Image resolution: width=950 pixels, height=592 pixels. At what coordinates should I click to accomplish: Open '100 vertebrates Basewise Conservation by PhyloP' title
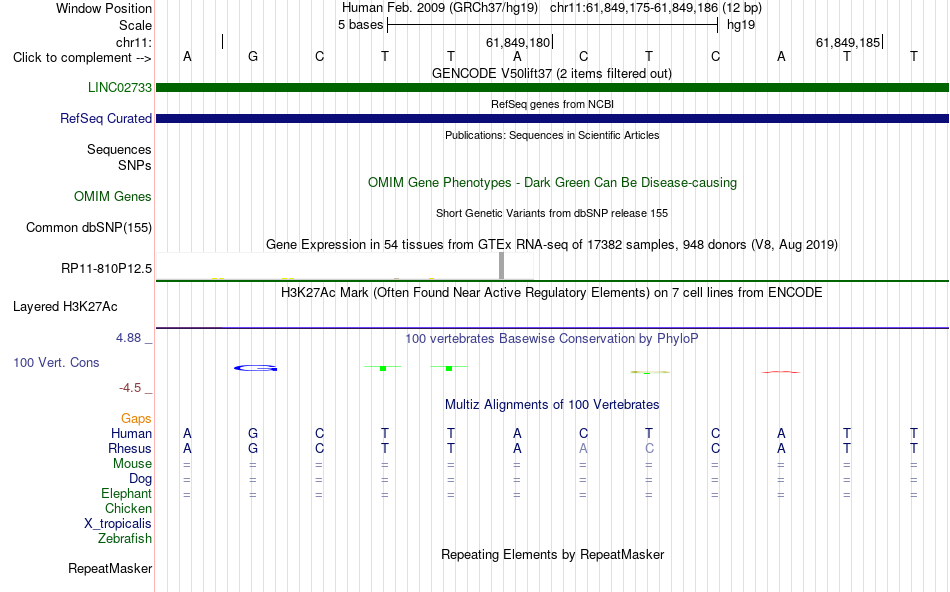coord(552,339)
